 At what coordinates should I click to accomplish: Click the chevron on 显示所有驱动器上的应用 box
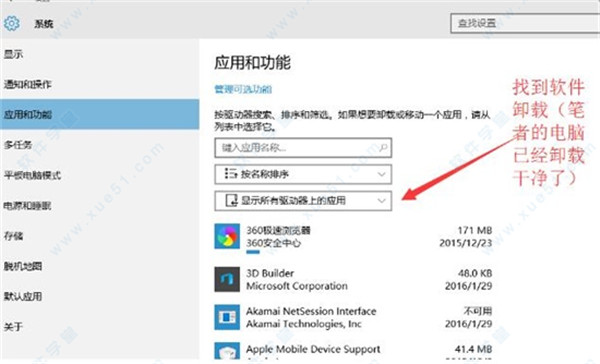(x=381, y=201)
